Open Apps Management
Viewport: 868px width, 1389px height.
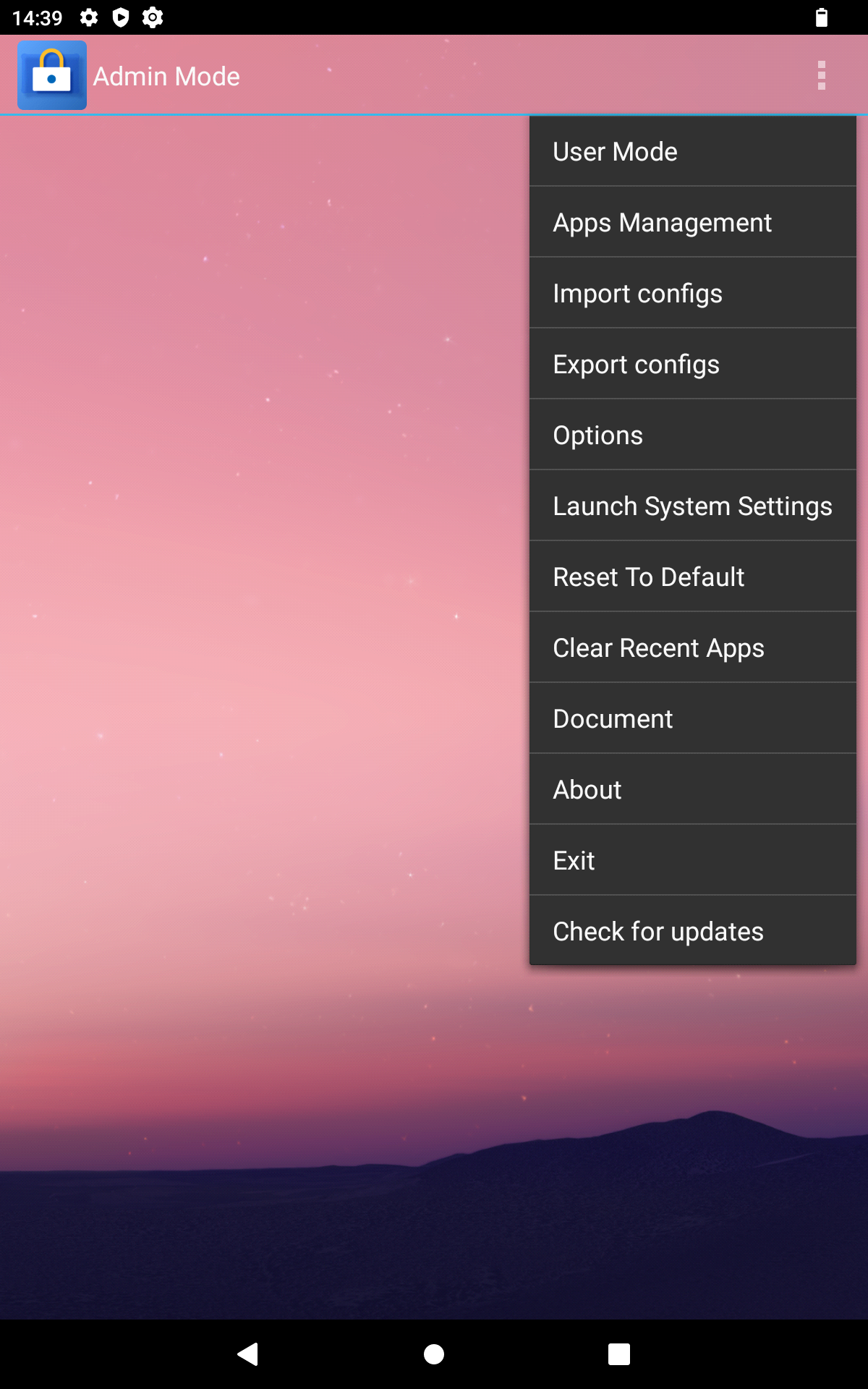point(692,223)
